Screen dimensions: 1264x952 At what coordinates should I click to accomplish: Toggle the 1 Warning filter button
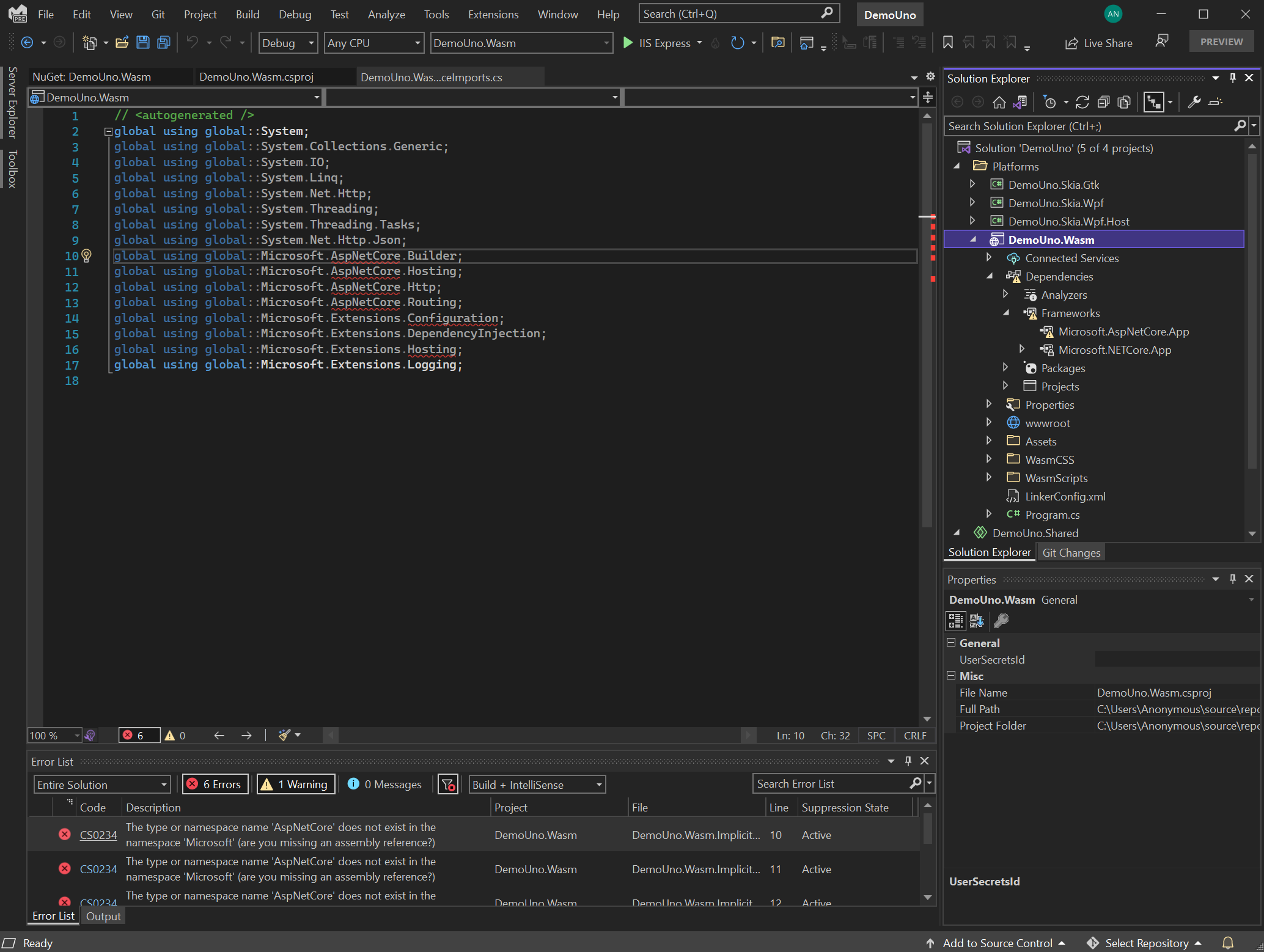(296, 784)
